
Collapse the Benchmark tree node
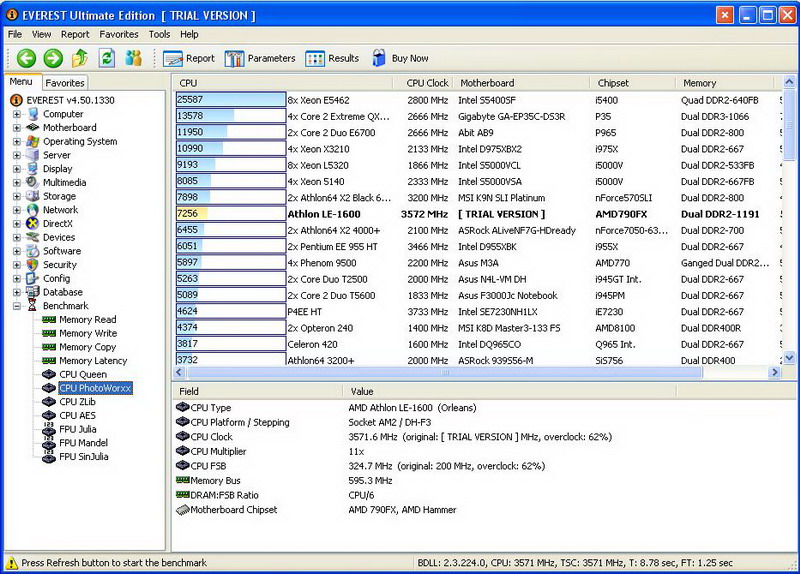pos(17,306)
